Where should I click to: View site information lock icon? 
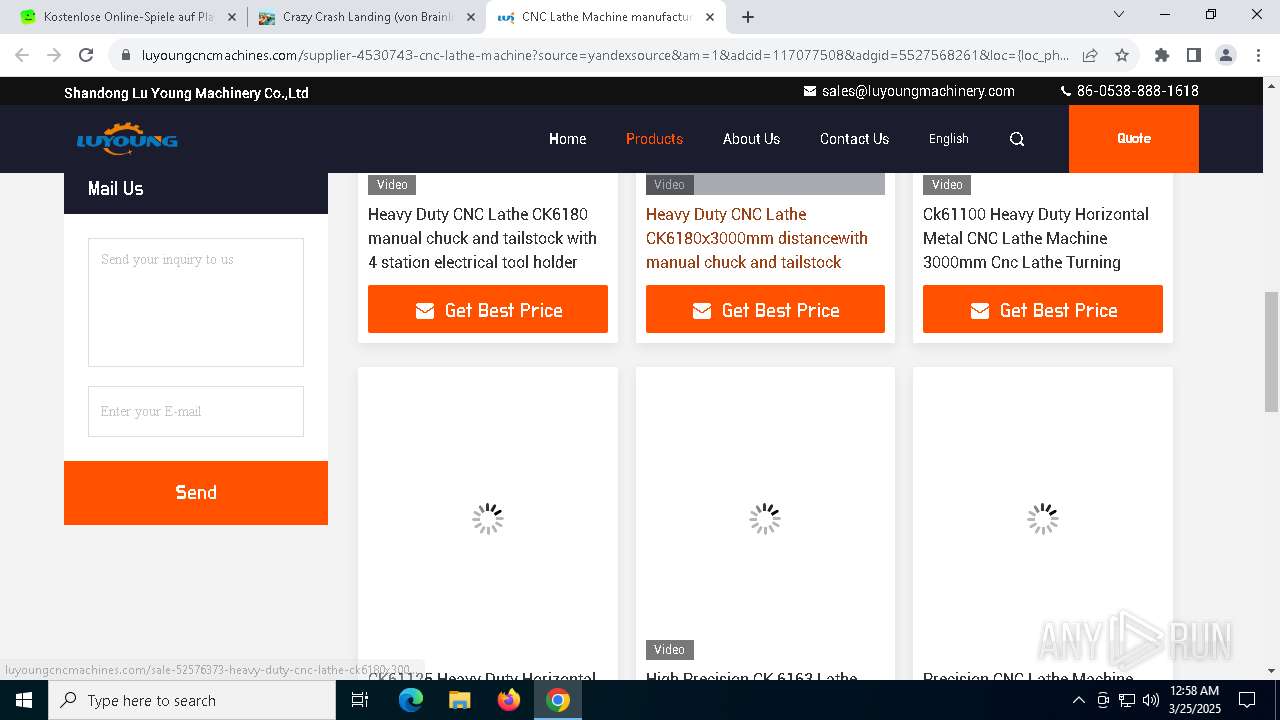tap(126, 55)
